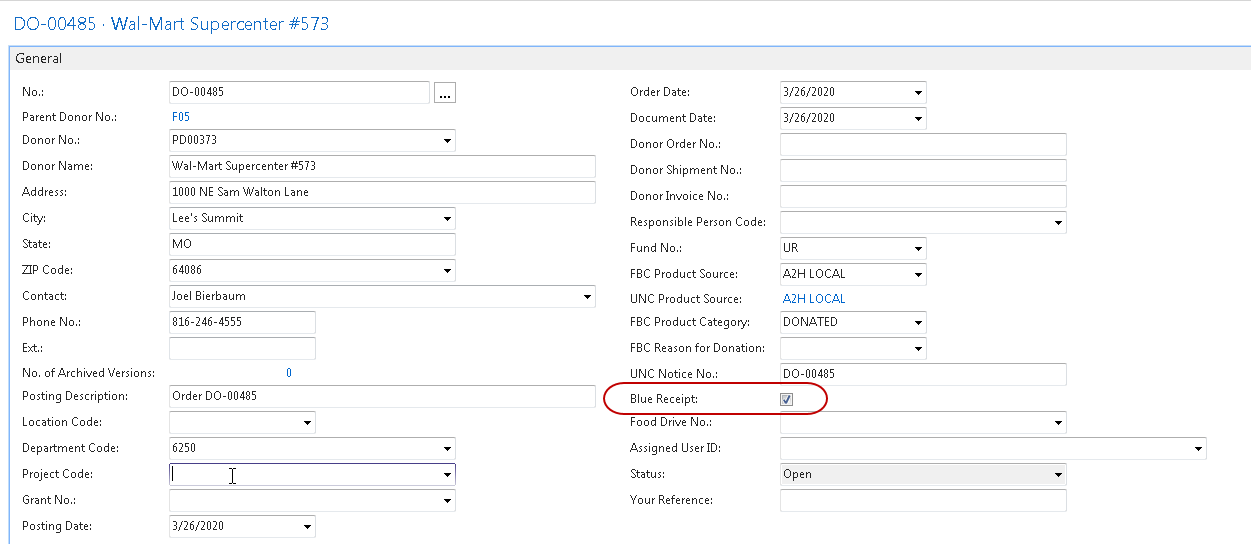
Task: Toggle the Blue Receipt checkbox
Action: [x=787, y=400]
